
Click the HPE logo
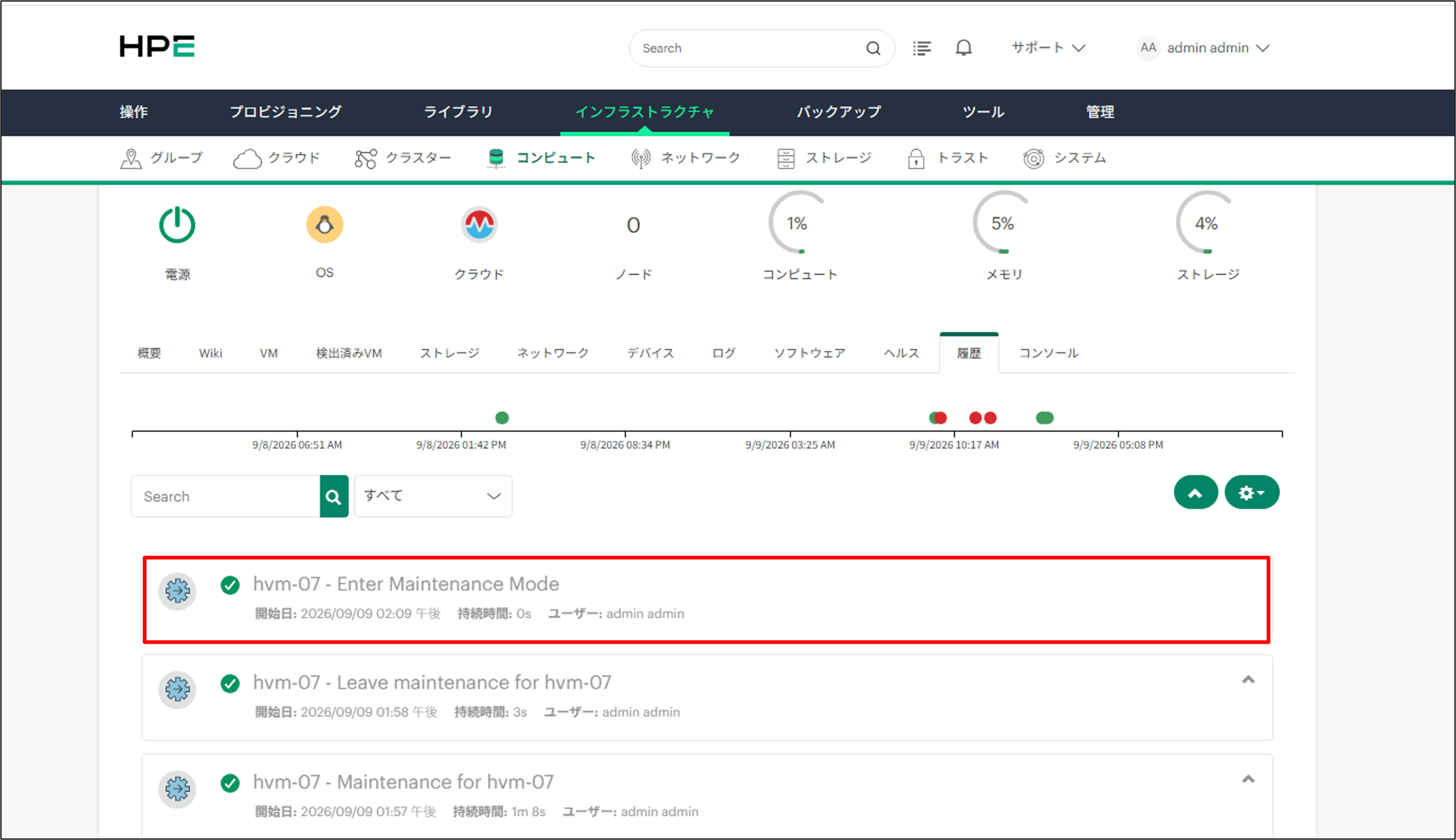click(x=156, y=46)
